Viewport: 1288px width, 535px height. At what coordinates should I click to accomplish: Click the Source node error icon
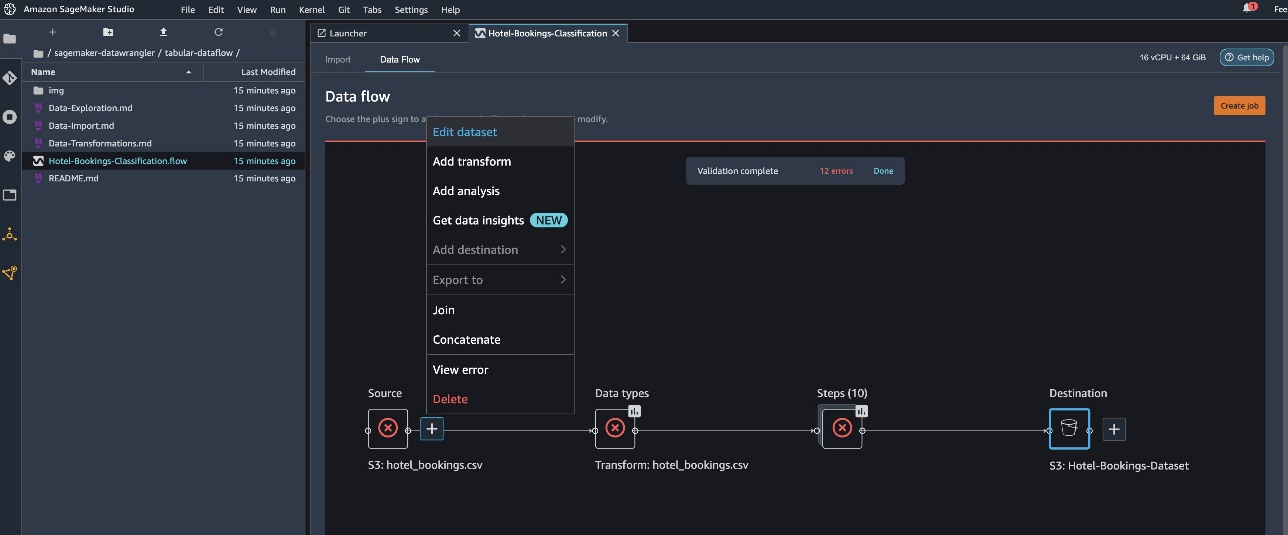coord(388,428)
